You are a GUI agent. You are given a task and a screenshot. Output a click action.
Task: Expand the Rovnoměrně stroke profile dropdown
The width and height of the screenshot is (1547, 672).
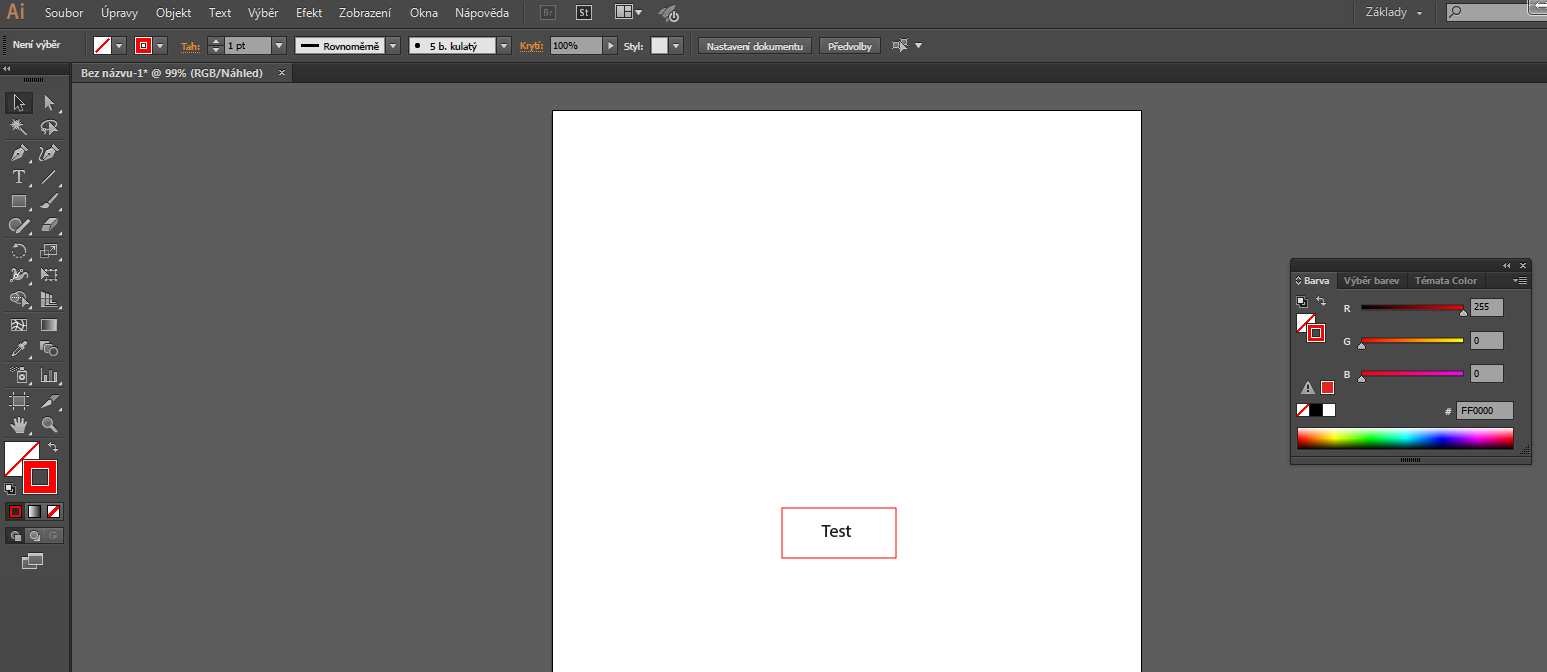(393, 46)
